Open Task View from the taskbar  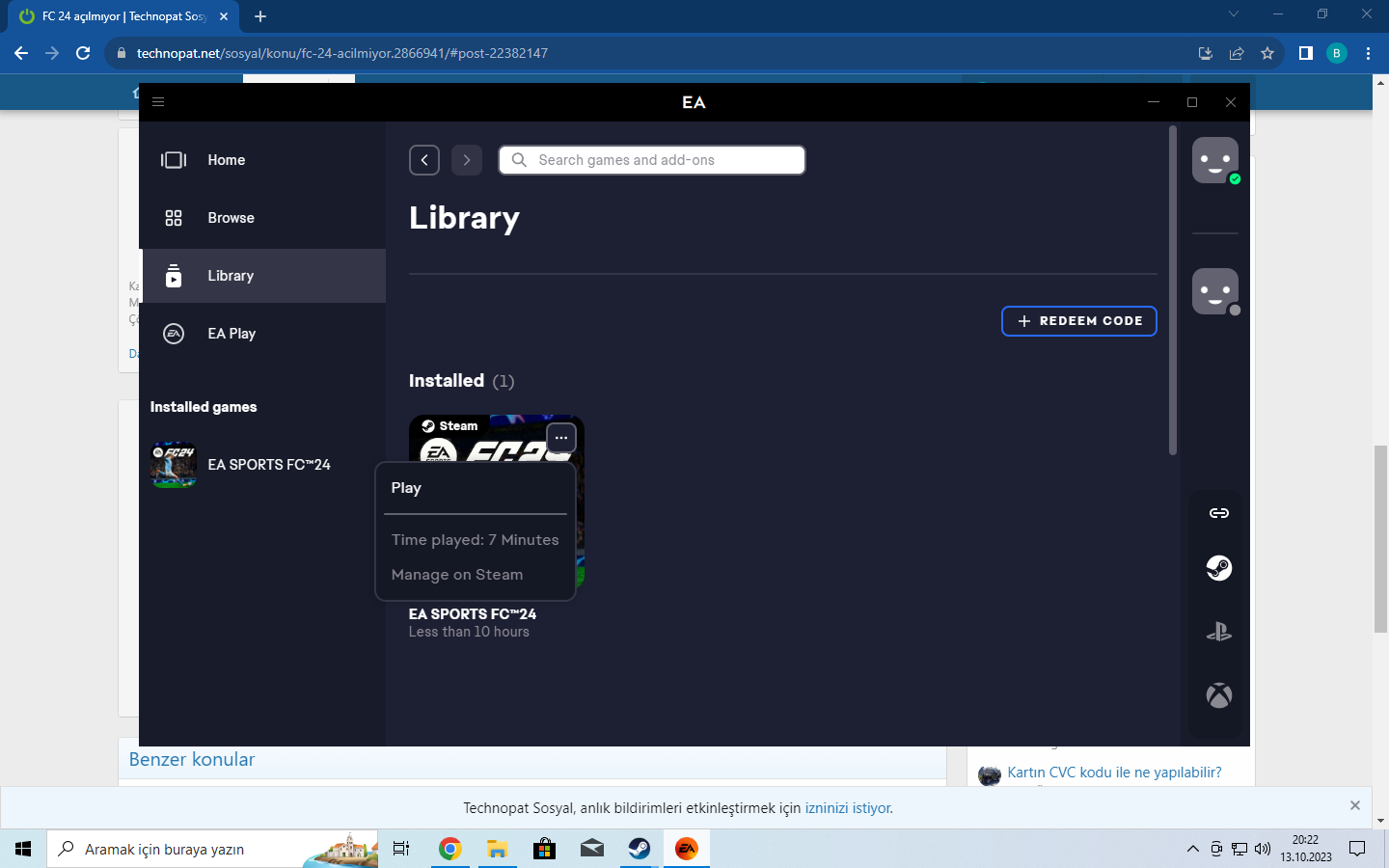[x=401, y=849]
